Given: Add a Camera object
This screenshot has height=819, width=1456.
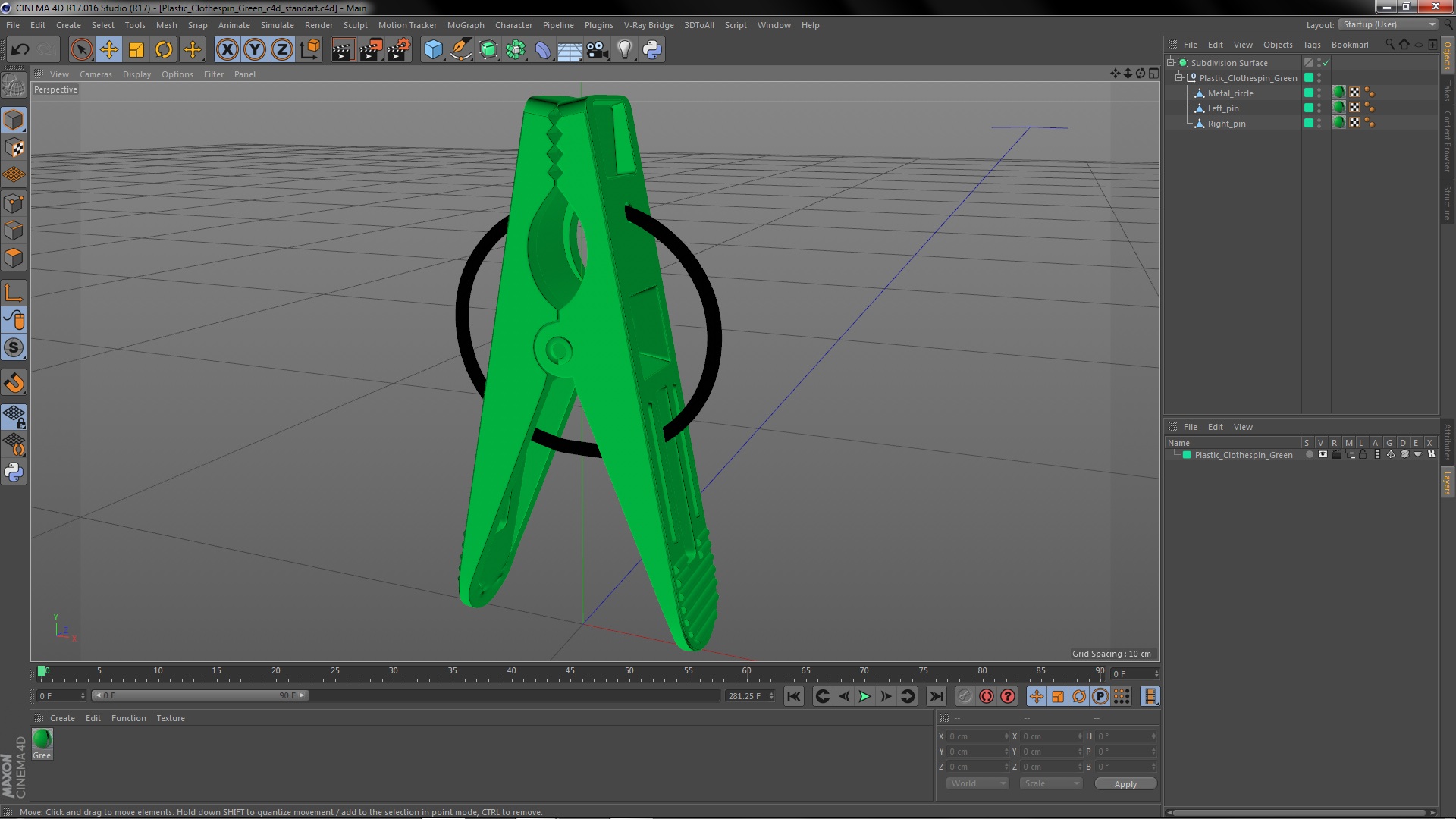Looking at the screenshot, I should (x=598, y=50).
